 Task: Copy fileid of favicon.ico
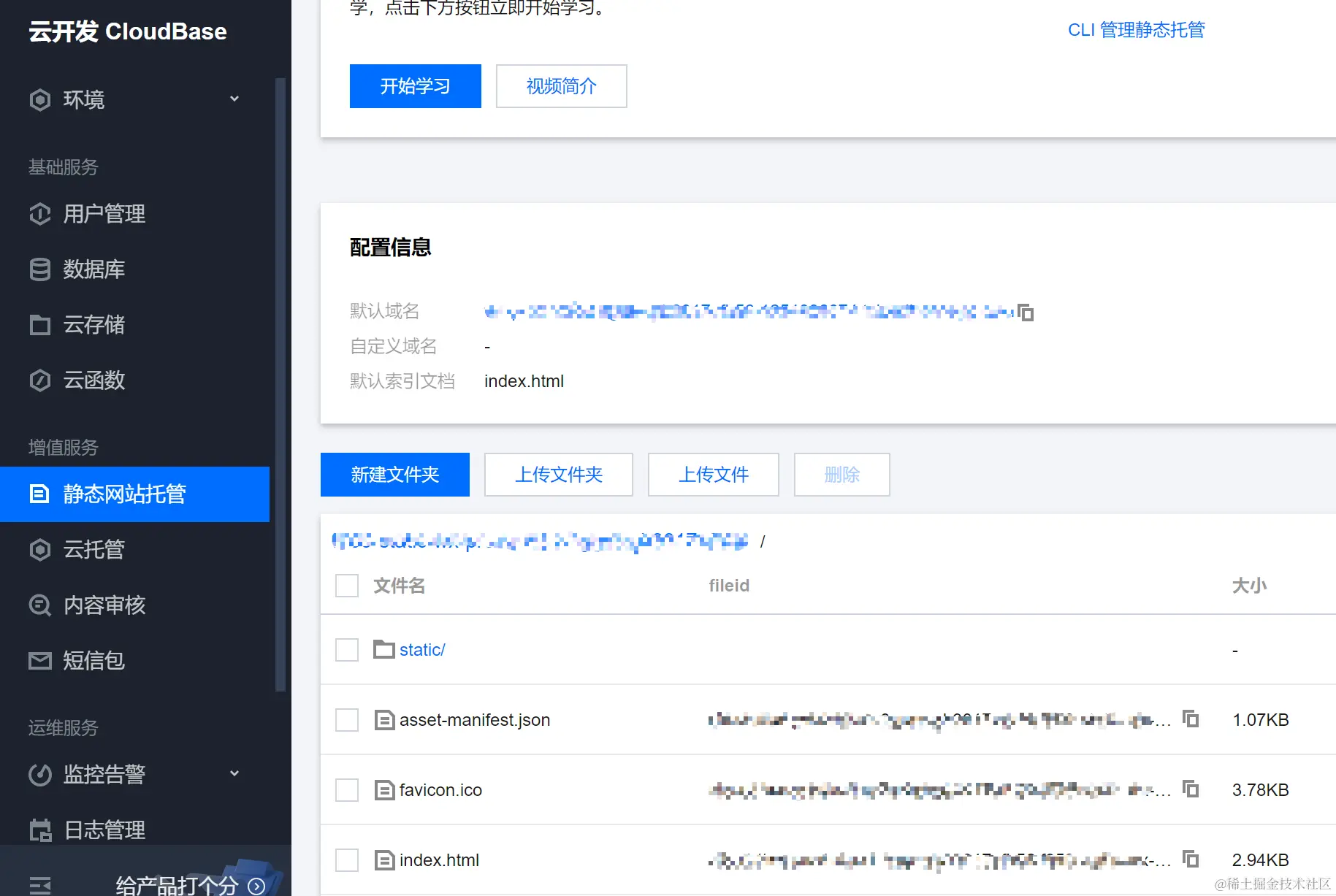pos(1191,789)
